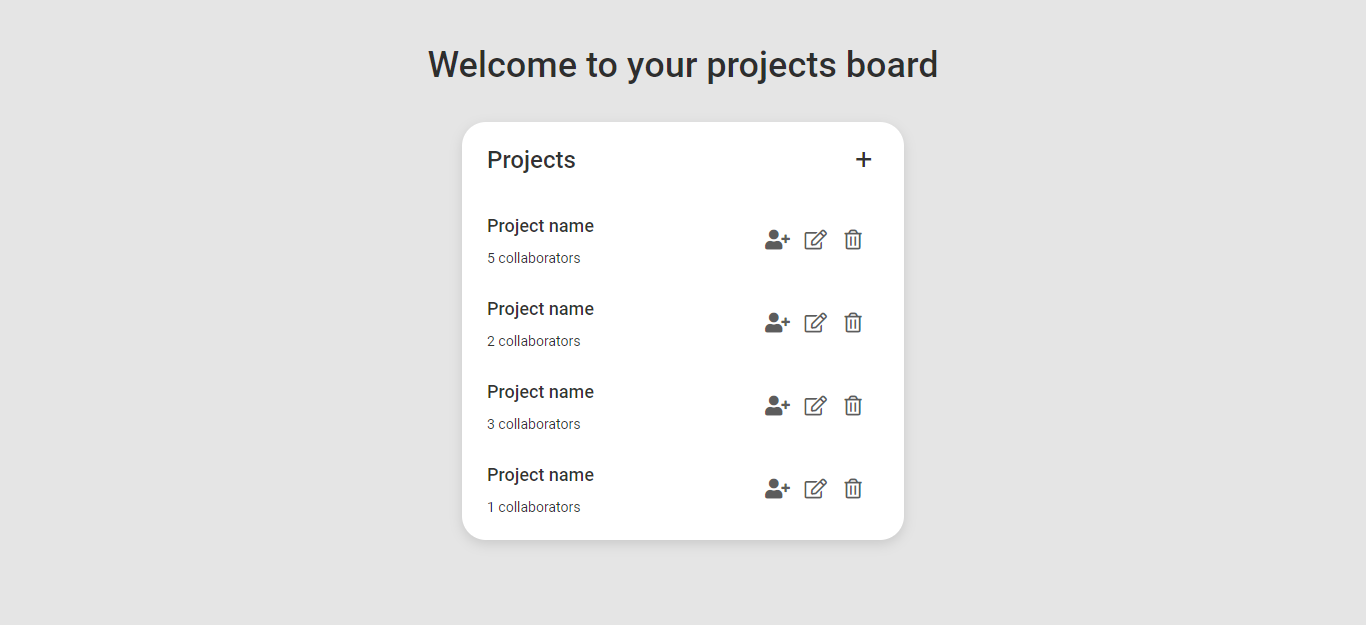Add a collaborator to the second project

[776, 323]
